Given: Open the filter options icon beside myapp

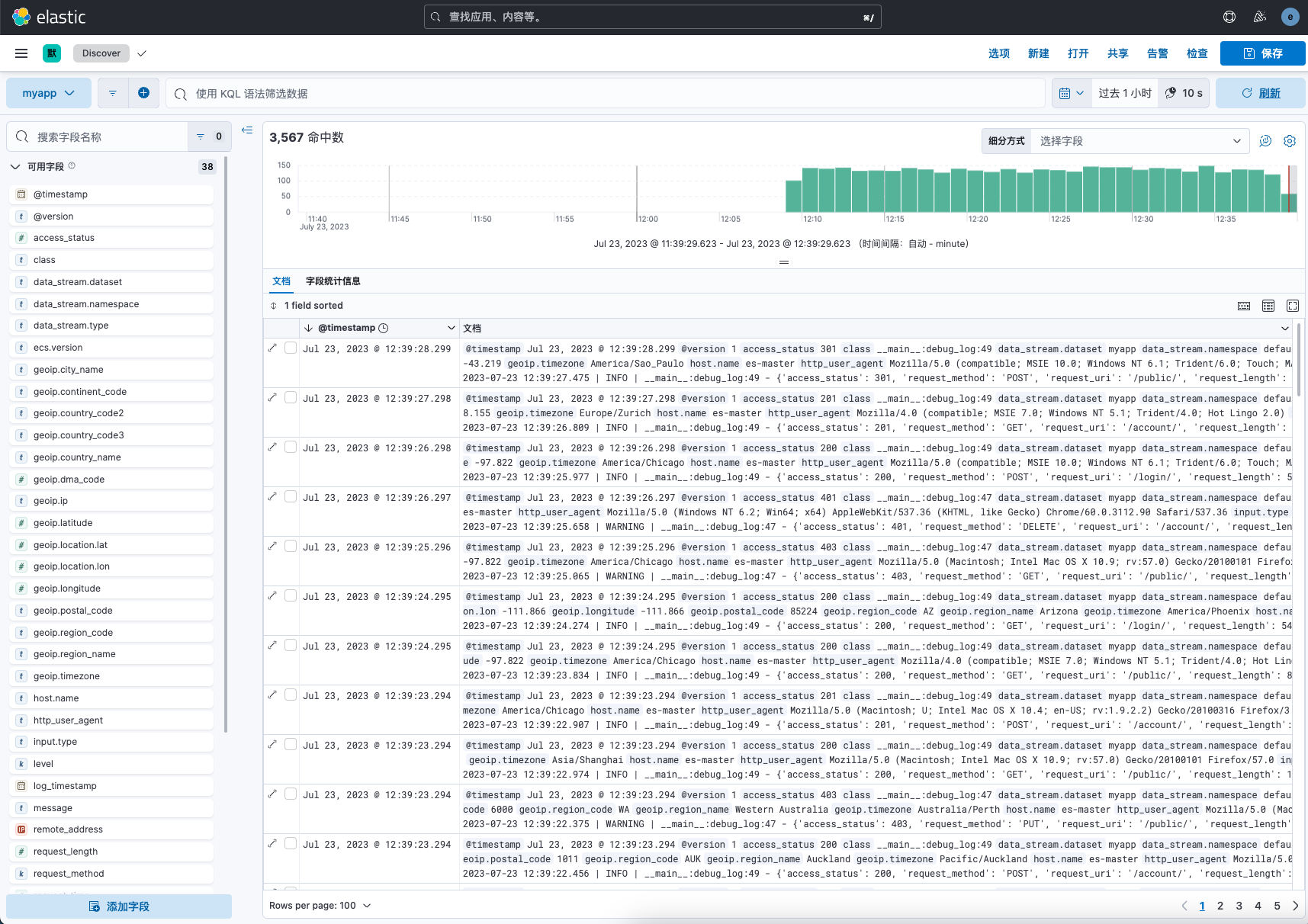Looking at the screenshot, I should (x=113, y=93).
